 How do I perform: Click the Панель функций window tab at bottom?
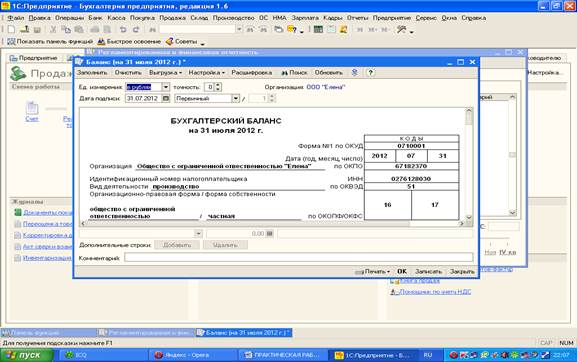point(48,333)
